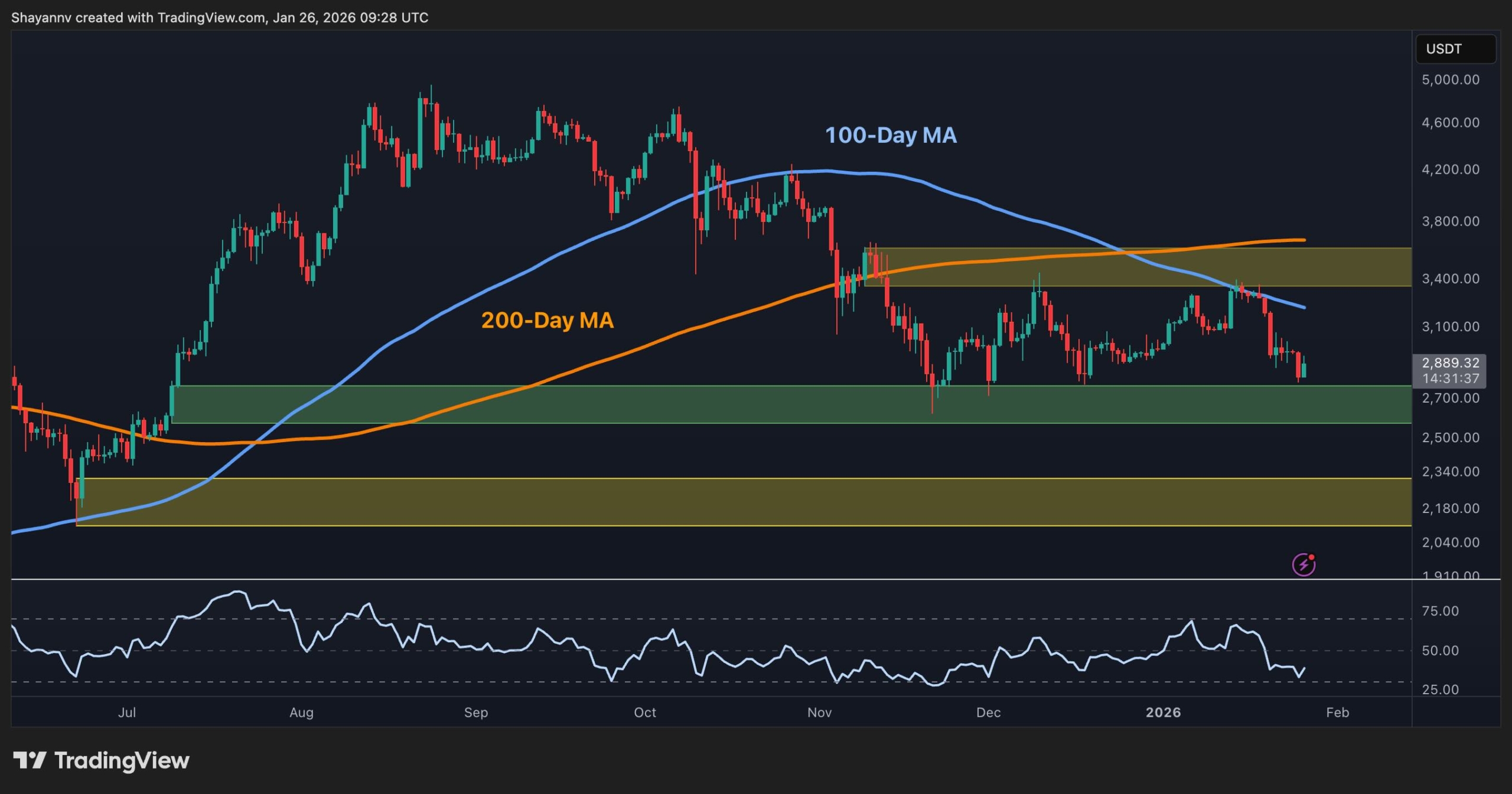Click the TradingView logo at bottom left
1512x794 pixels.
click(99, 761)
